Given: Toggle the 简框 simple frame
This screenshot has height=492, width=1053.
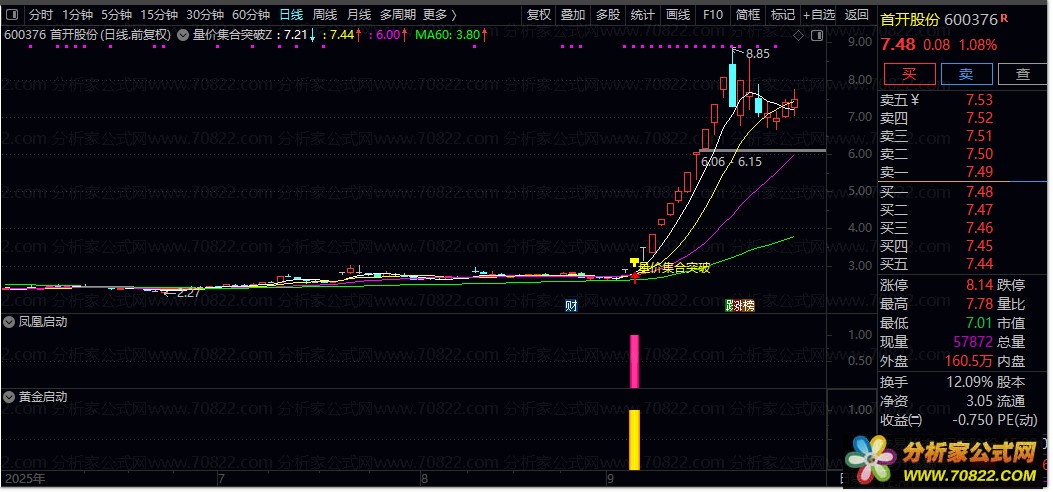Looking at the screenshot, I should coord(747,14).
